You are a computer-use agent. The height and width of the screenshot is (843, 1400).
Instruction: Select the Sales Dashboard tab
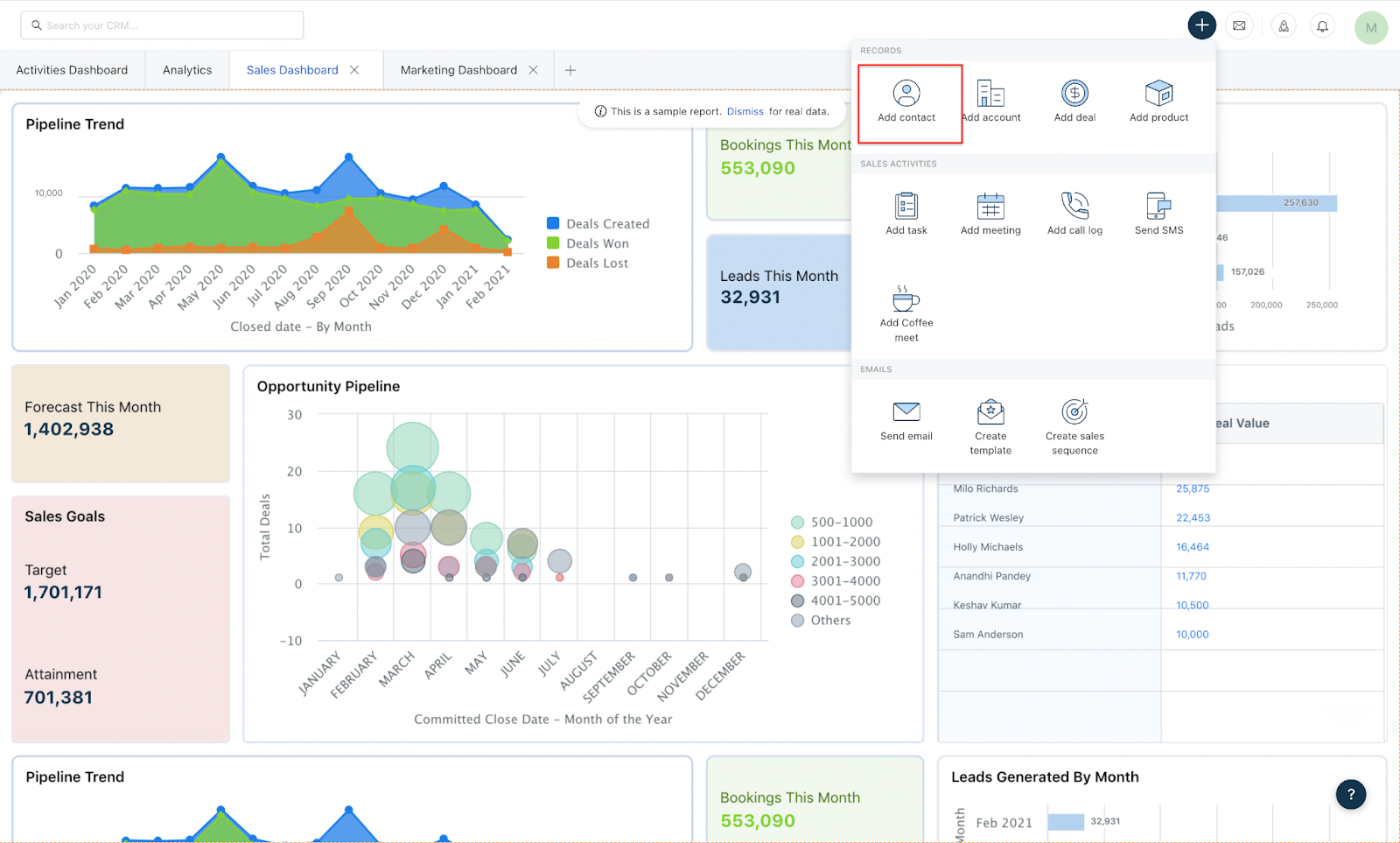[292, 70]
